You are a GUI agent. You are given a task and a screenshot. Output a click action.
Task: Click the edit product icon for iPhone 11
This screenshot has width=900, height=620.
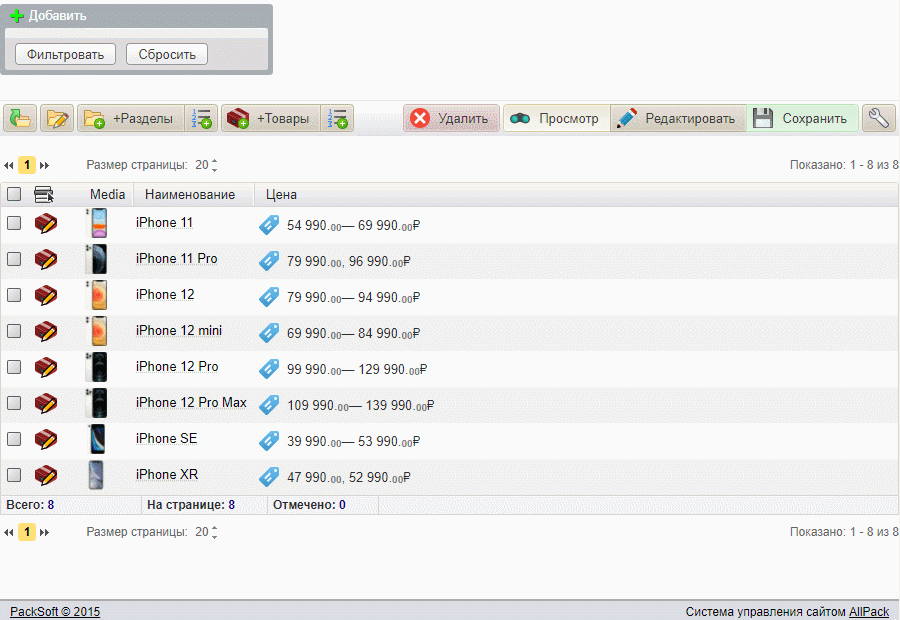click(46, 223)
